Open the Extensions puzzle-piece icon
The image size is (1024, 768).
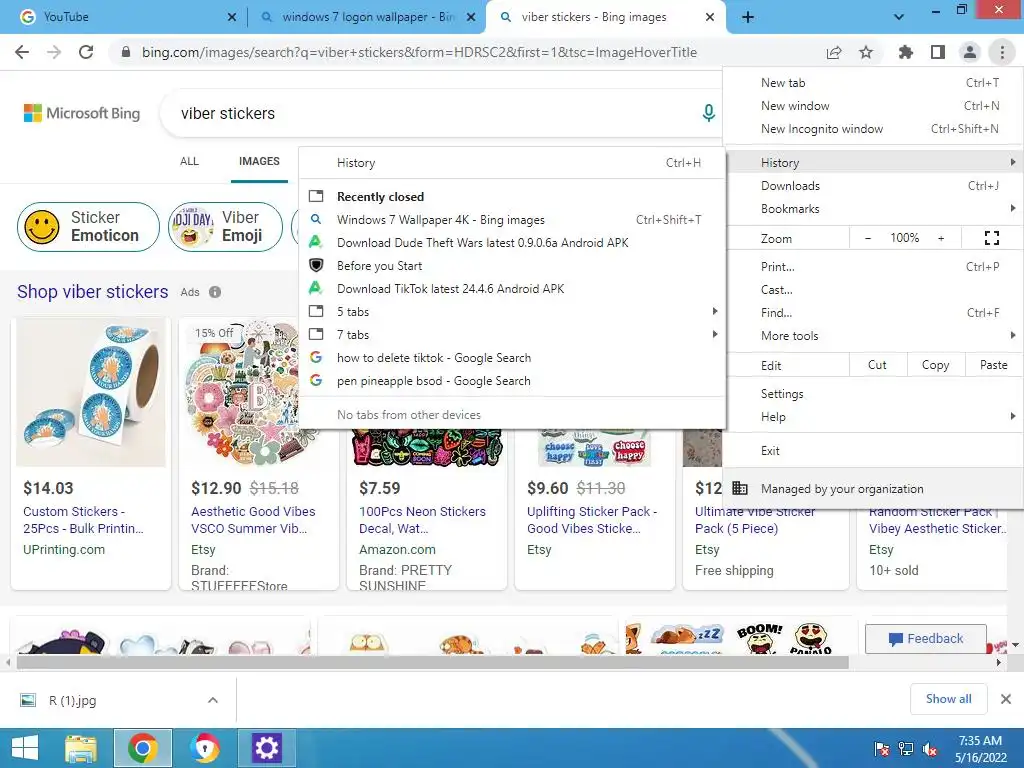point(905,52)
